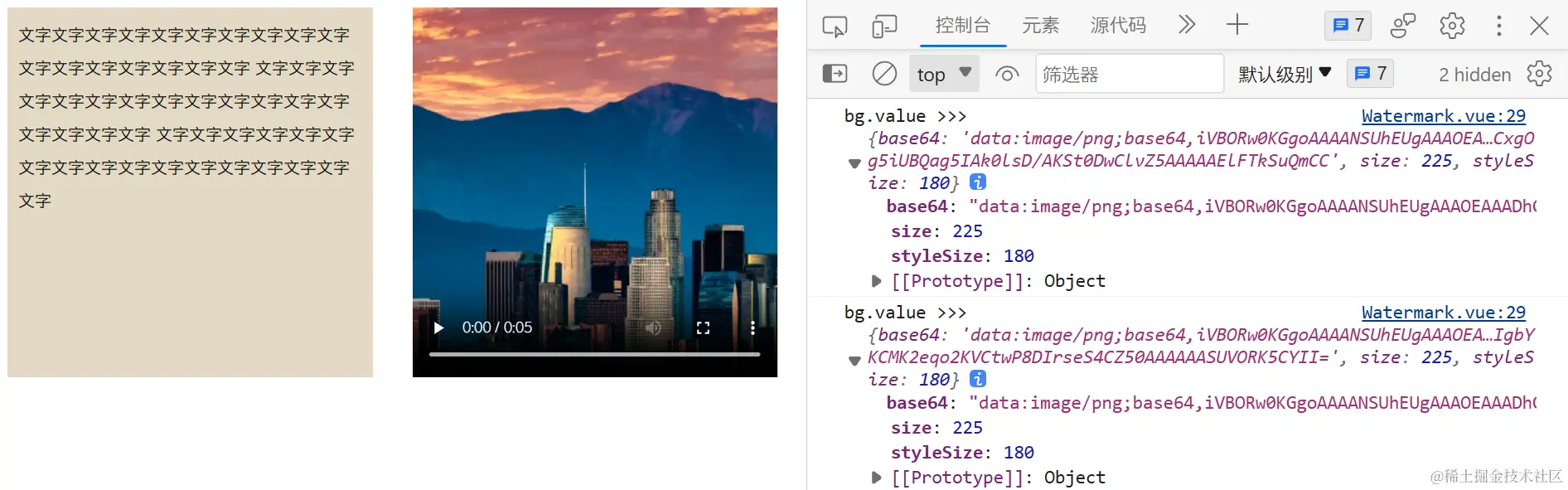Seek using the video progress bar

[594, 354]
